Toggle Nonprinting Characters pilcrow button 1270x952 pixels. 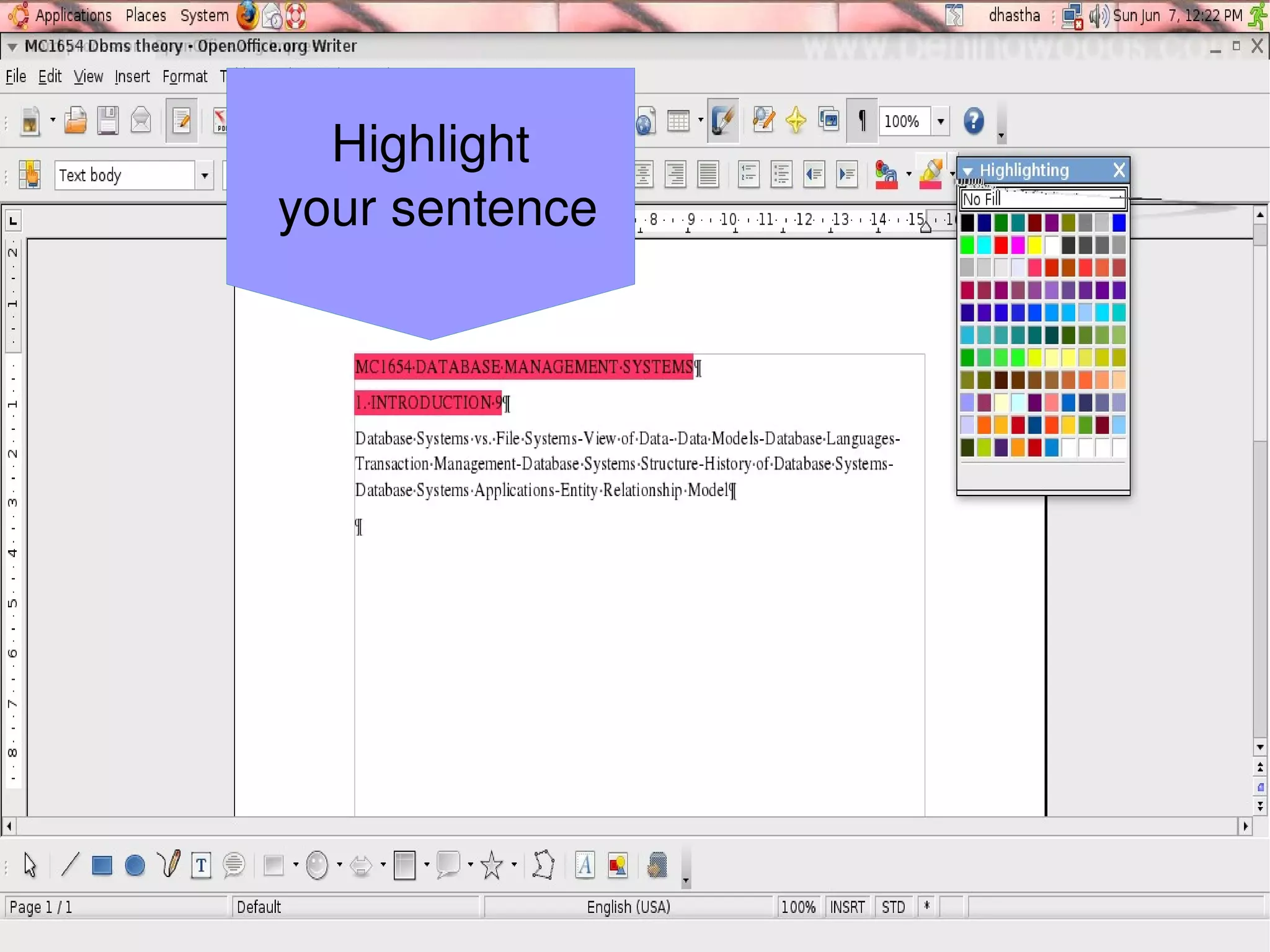862,120
